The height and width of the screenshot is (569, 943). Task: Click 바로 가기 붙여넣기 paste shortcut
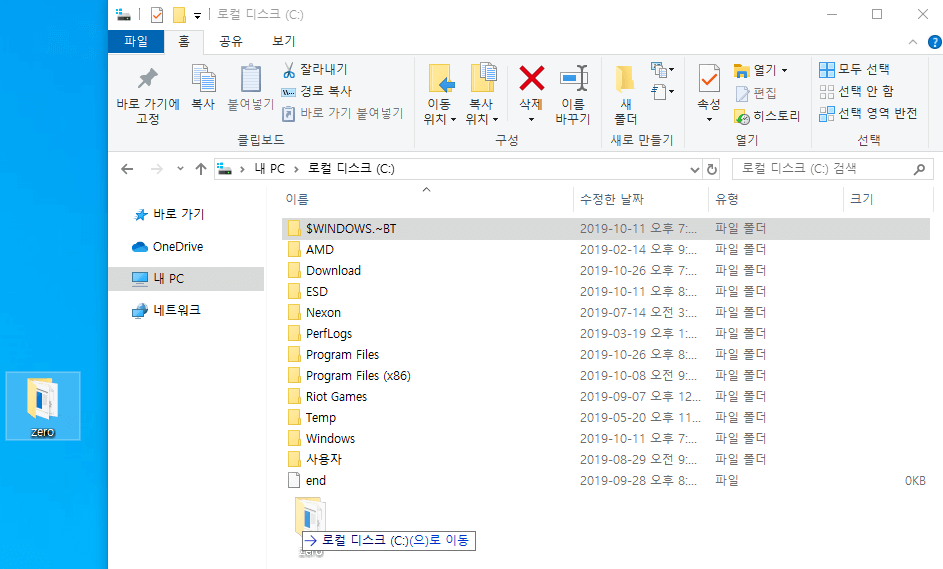point(343,113)
